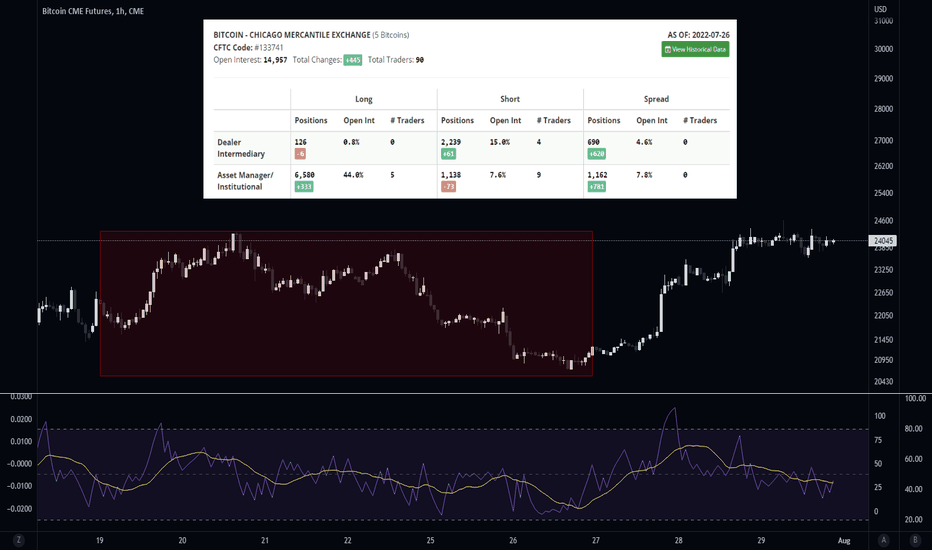This screenshot has width=932, height=550.
Task: Click the Spread column group header
Action: pos(656,99)
